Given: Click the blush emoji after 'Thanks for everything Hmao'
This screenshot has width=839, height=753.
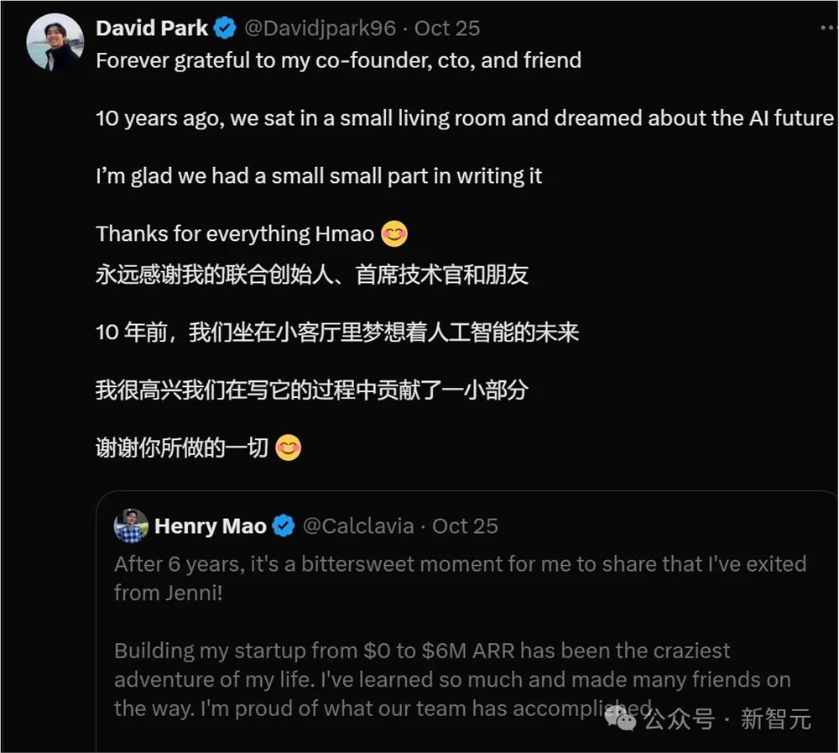Looking at the screenshot, I should (x=394, y=234).
